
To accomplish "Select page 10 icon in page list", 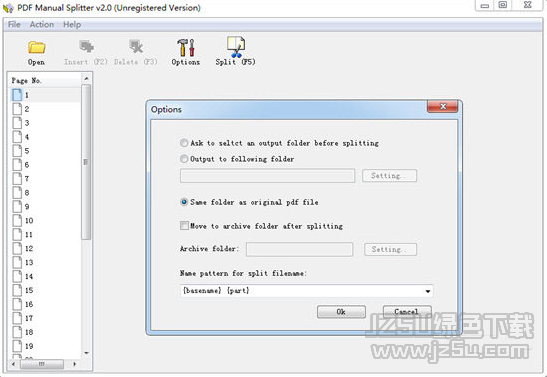I will tap(17, 220).
